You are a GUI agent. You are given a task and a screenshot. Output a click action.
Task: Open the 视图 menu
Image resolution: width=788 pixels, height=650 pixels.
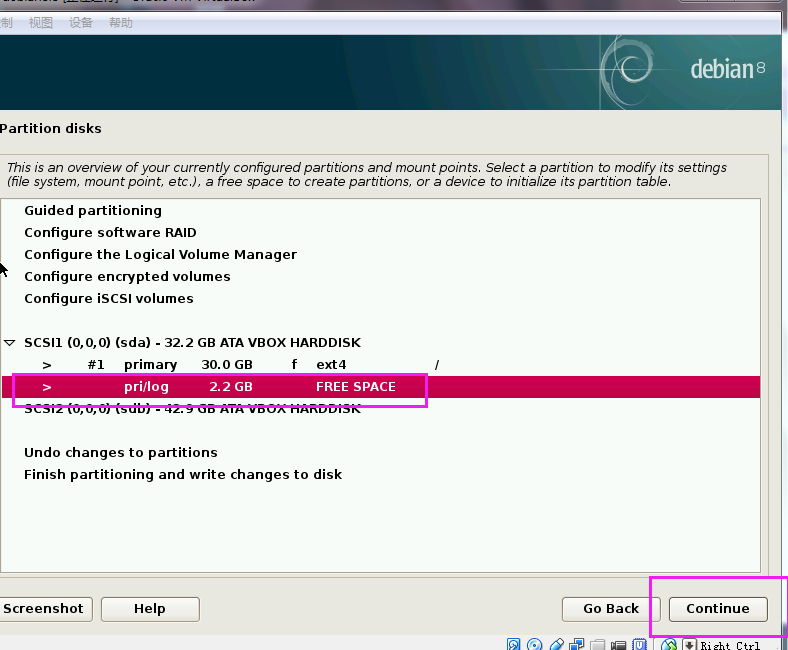tap(41, 23)
